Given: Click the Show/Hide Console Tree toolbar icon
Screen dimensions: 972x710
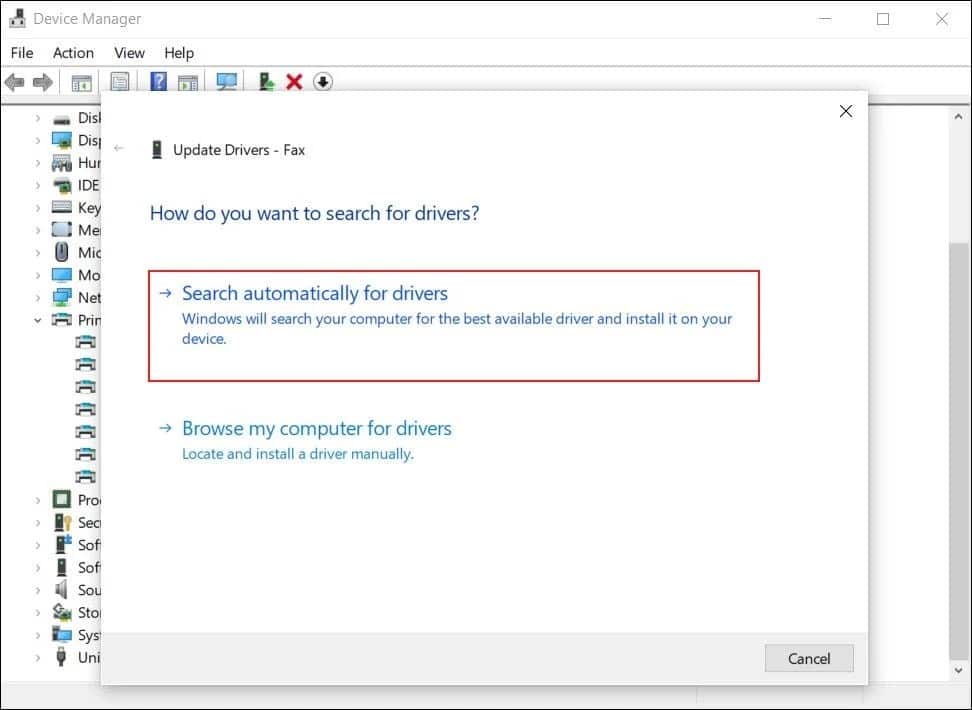Looking at the screenshot, I should pyautogui.click(x=83, y=81).
